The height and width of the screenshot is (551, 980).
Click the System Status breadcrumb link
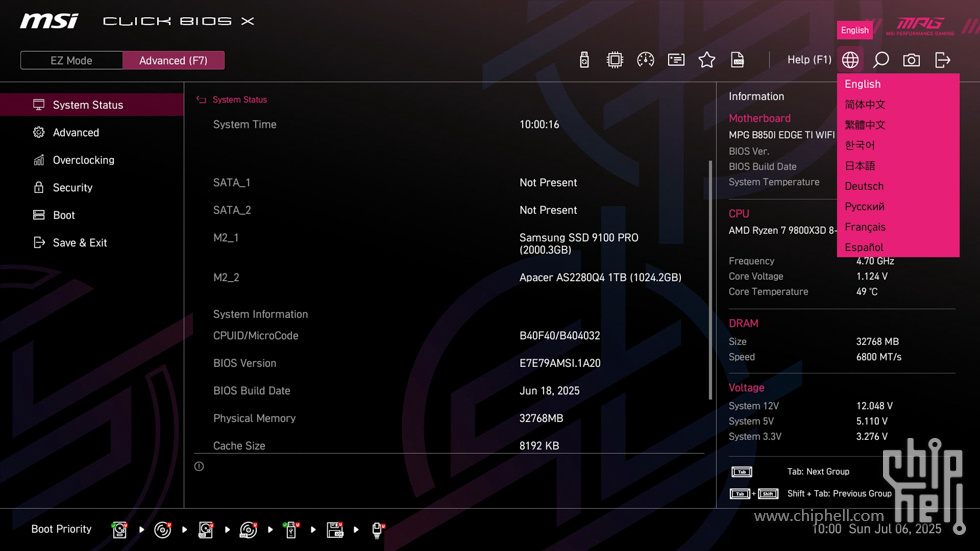(x=239, y=99)
